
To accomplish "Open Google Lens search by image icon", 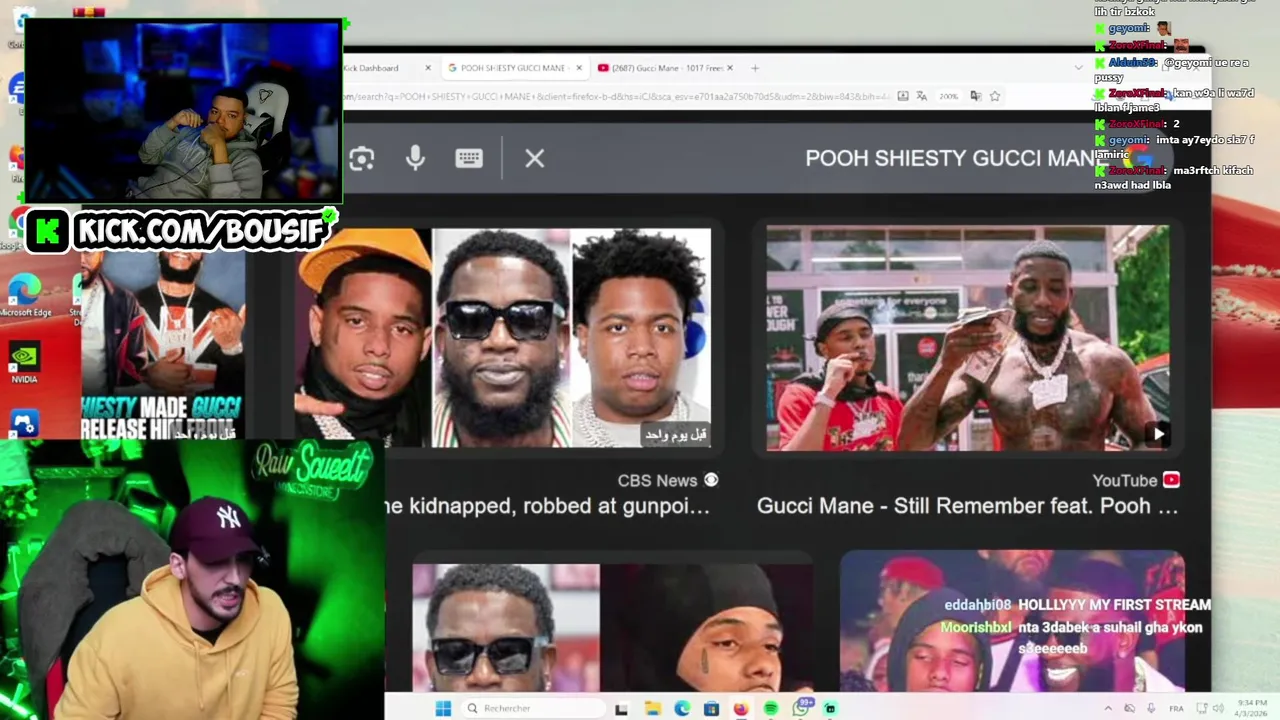I will tap(361, 158).
